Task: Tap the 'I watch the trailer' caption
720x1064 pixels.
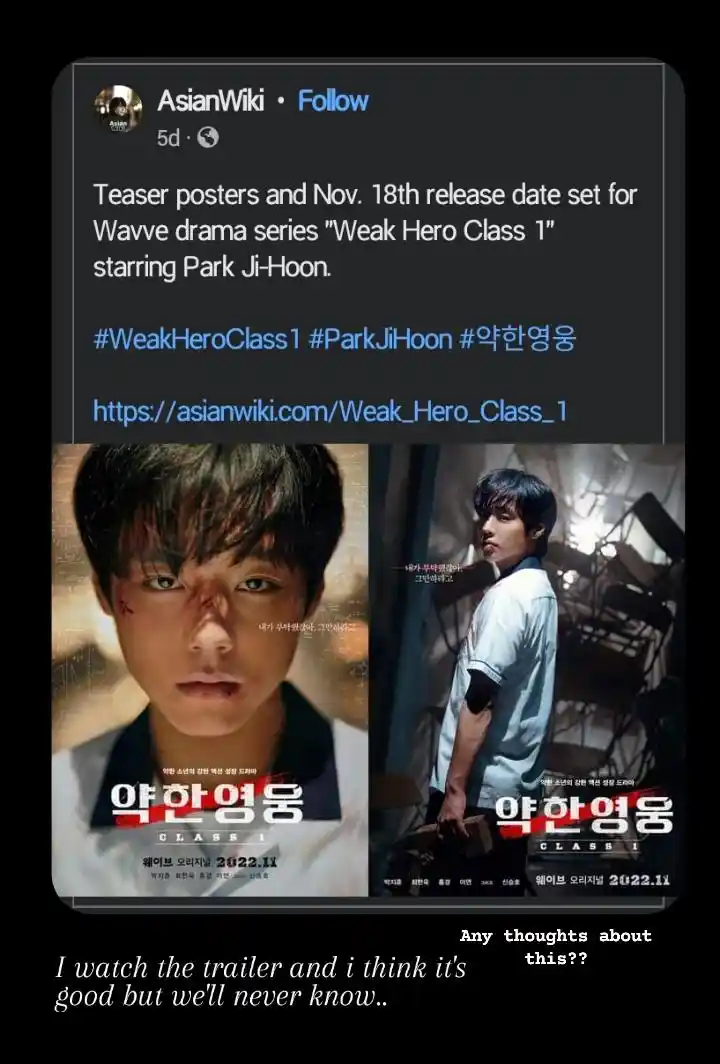Action: [261, 982]
